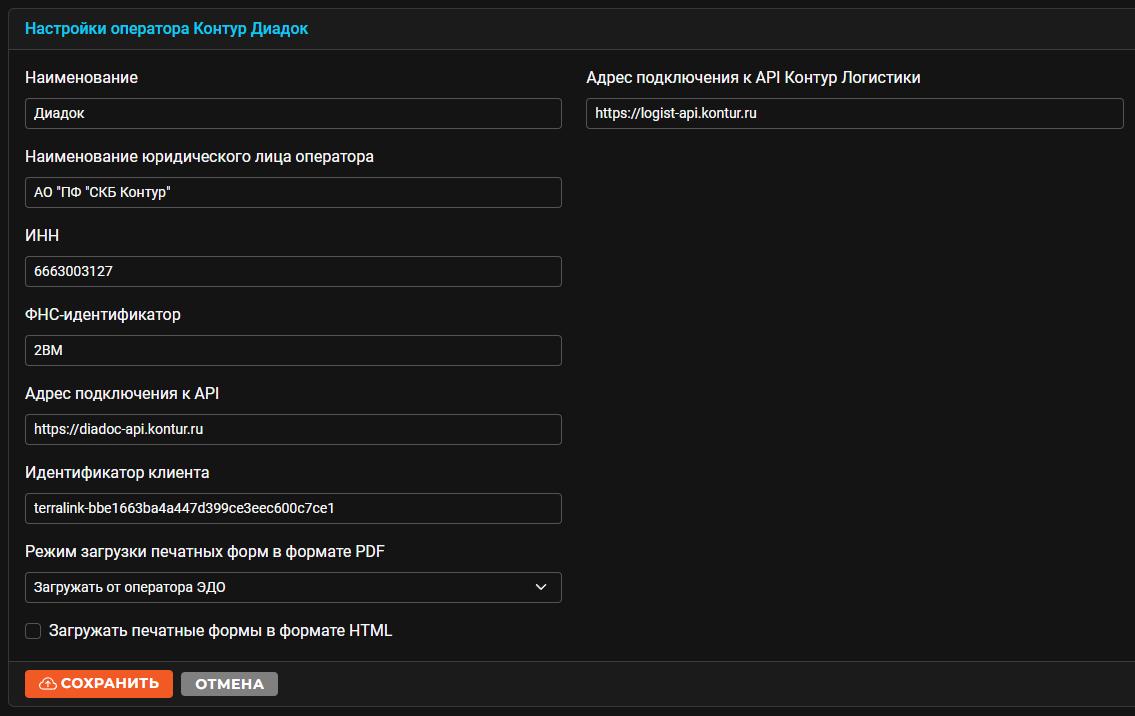Click the chevron arrow of the PDF mode dropdown
Image resolution: width=1135 pixels, height=716 pixels.
[541, 587]
